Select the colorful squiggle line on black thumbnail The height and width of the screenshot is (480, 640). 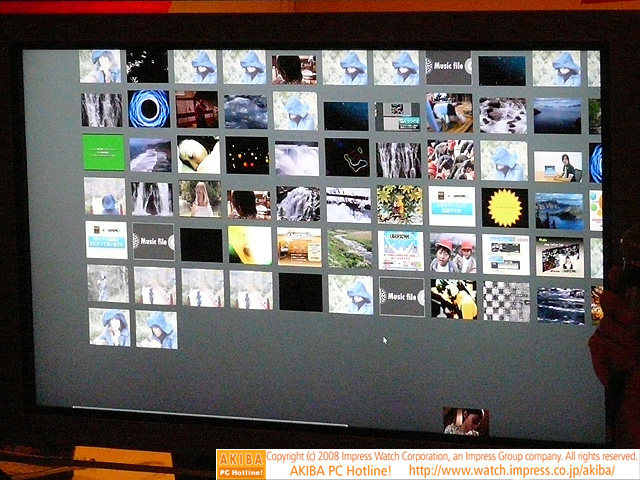click(x=347, y=157)
